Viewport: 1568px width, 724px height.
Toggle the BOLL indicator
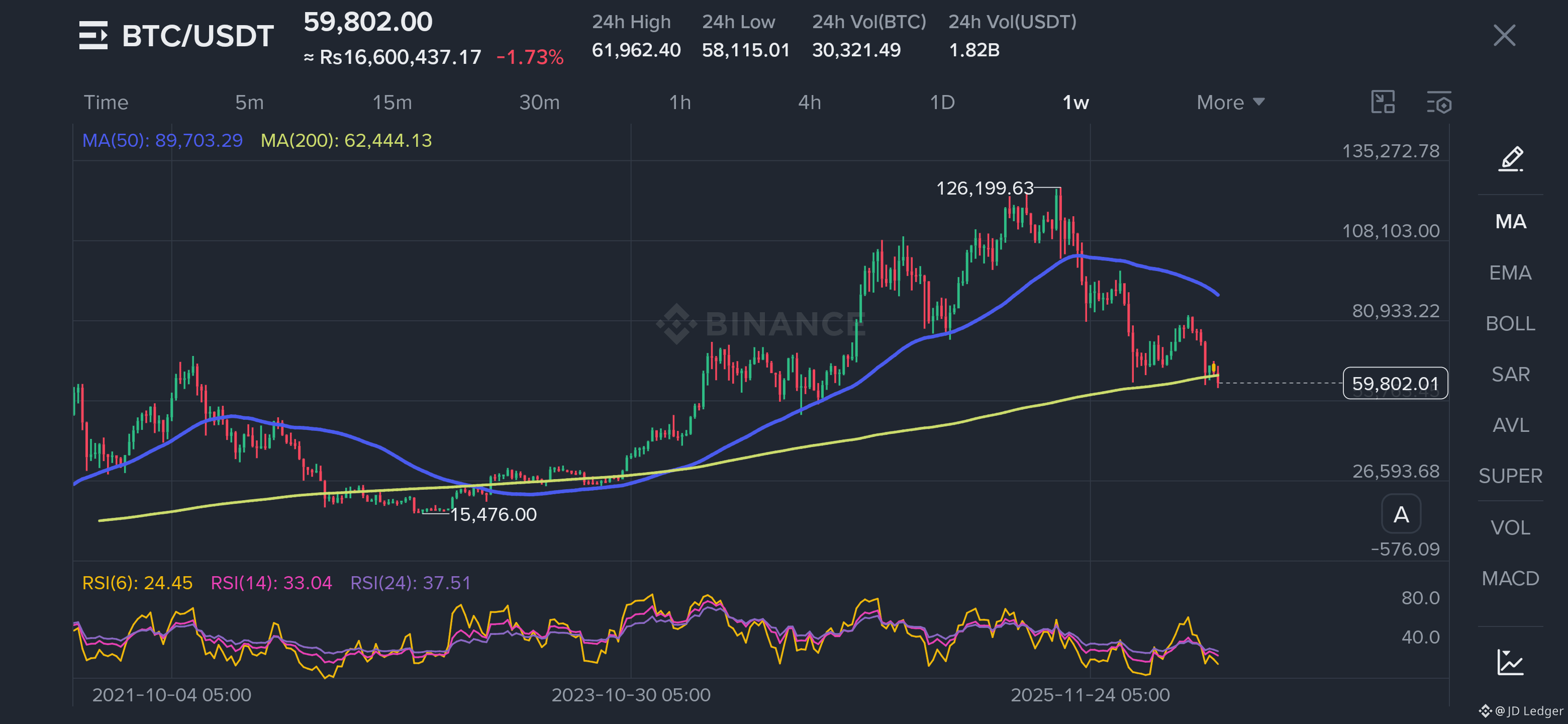click(1511, 323)
